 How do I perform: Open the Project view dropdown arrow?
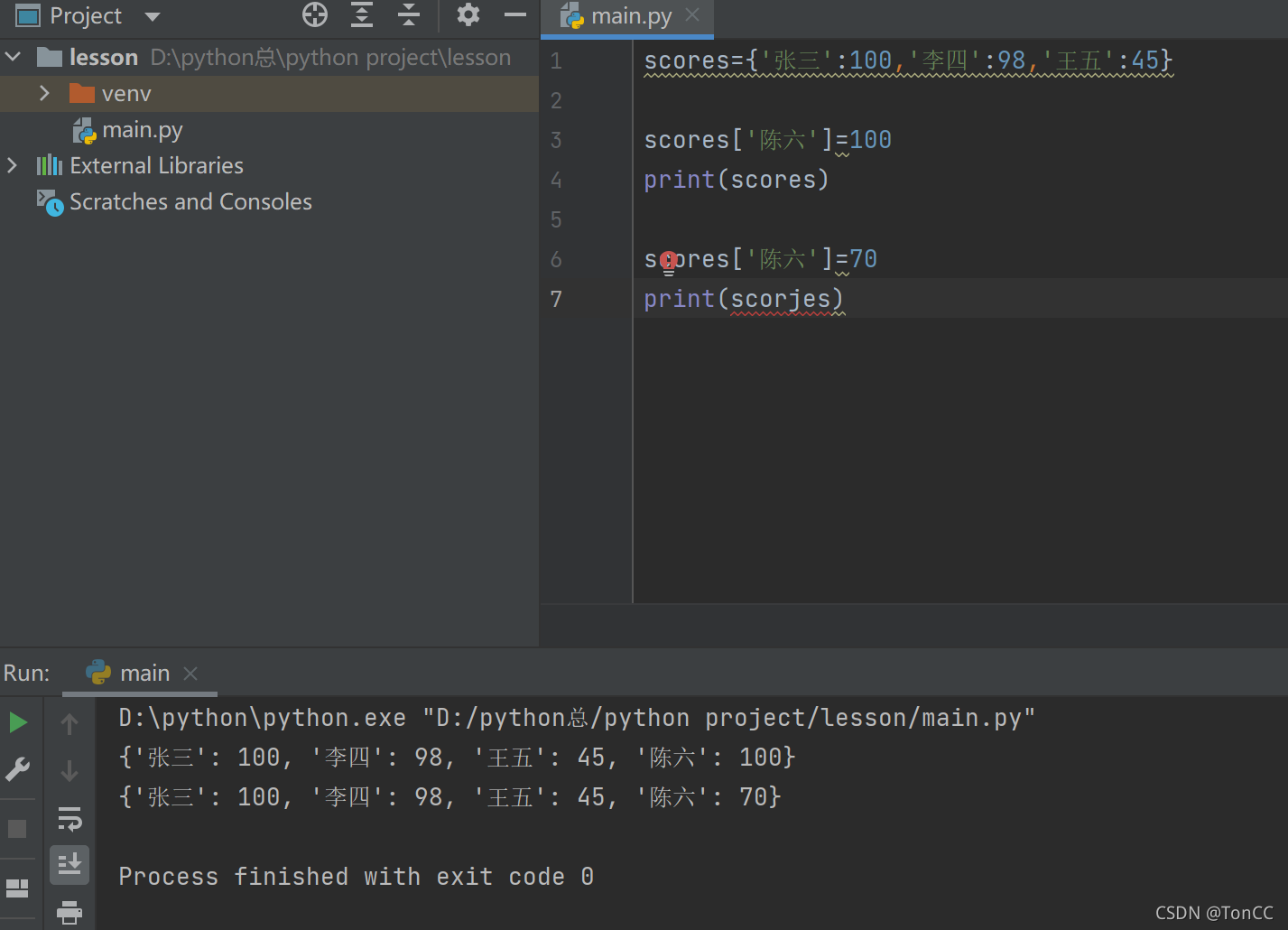pyautogui.click(x=153, y=16)
